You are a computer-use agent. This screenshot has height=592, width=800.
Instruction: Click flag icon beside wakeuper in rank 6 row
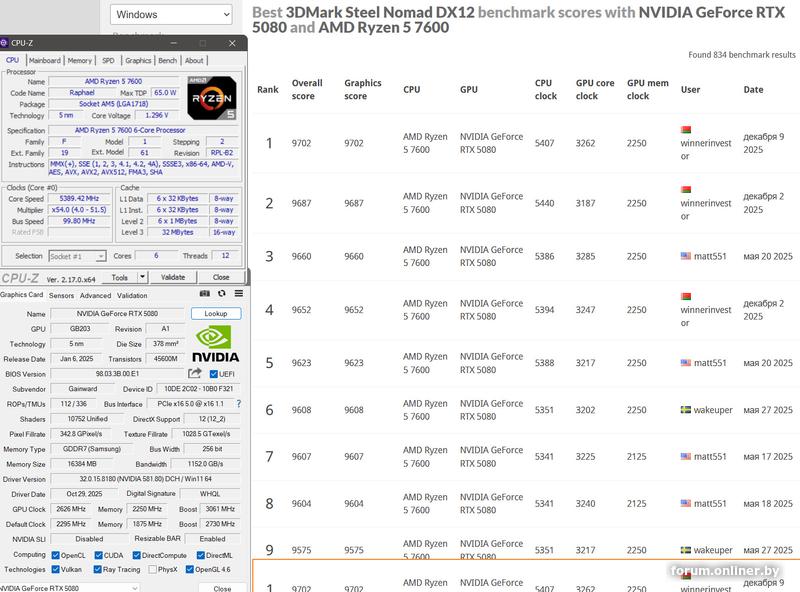(686, 409)
